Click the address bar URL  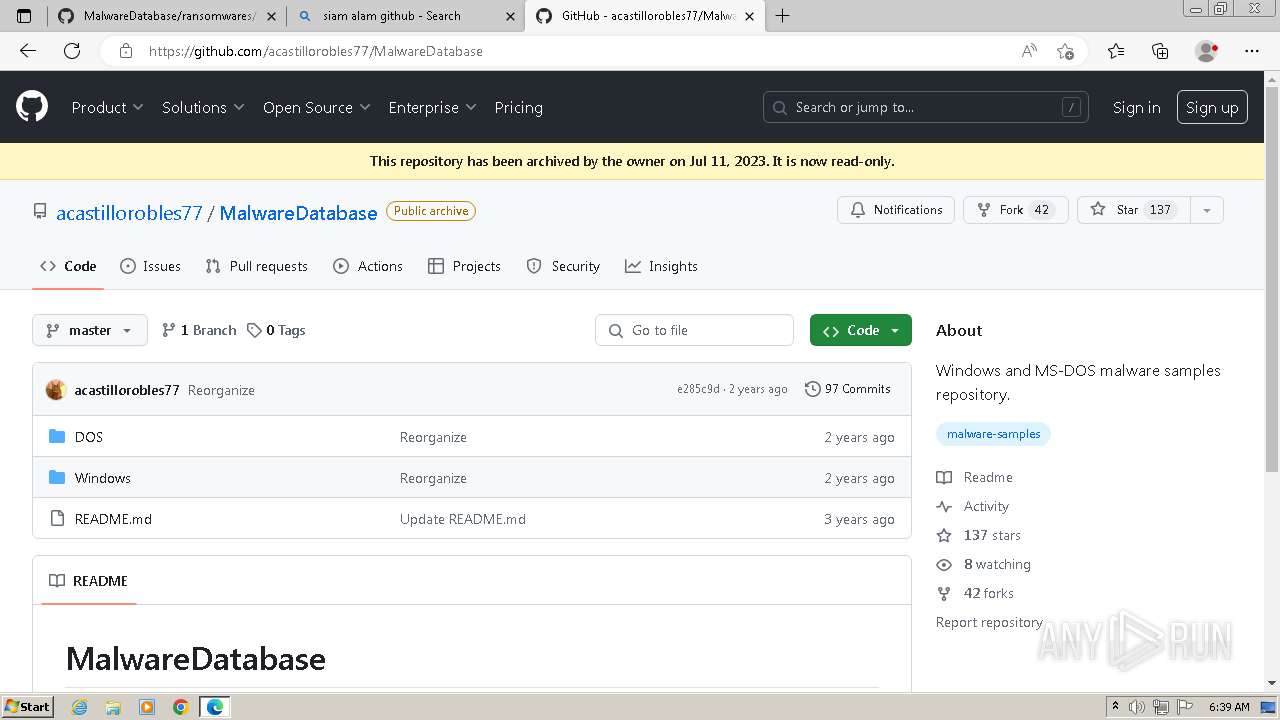(316, 51)
